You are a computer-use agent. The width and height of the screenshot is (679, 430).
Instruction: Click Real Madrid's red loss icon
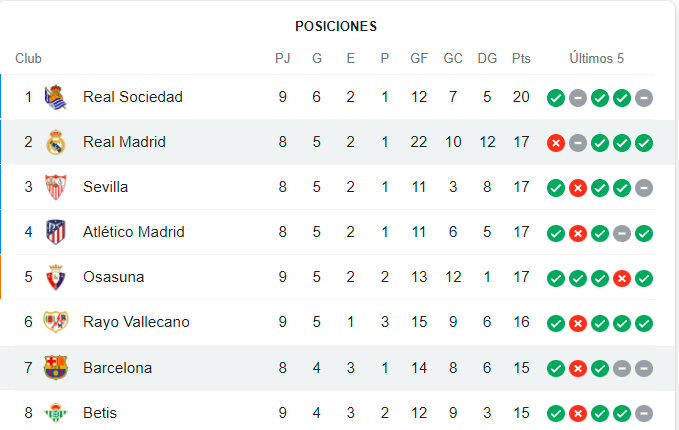click(x=556, y=143)
